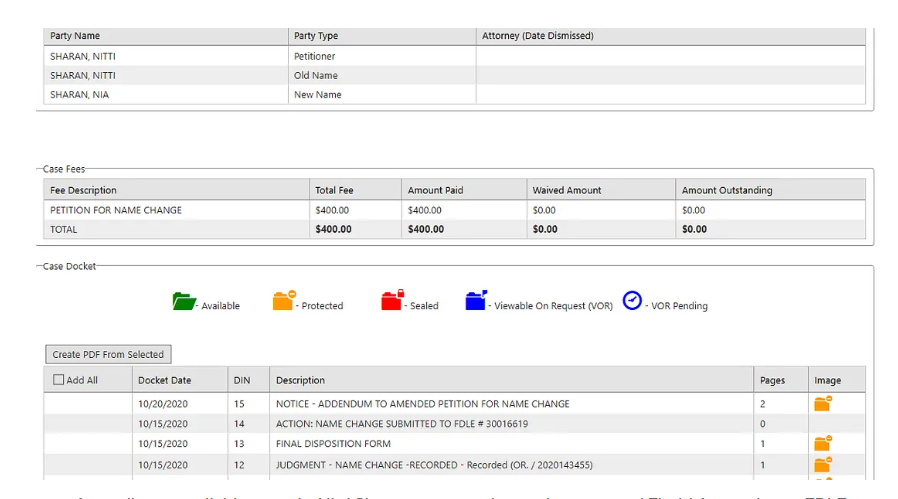Screen dimensions: 898x499
Task: Select SHARAN, NITTI in the Old Name row
Action: pos(82,75)
